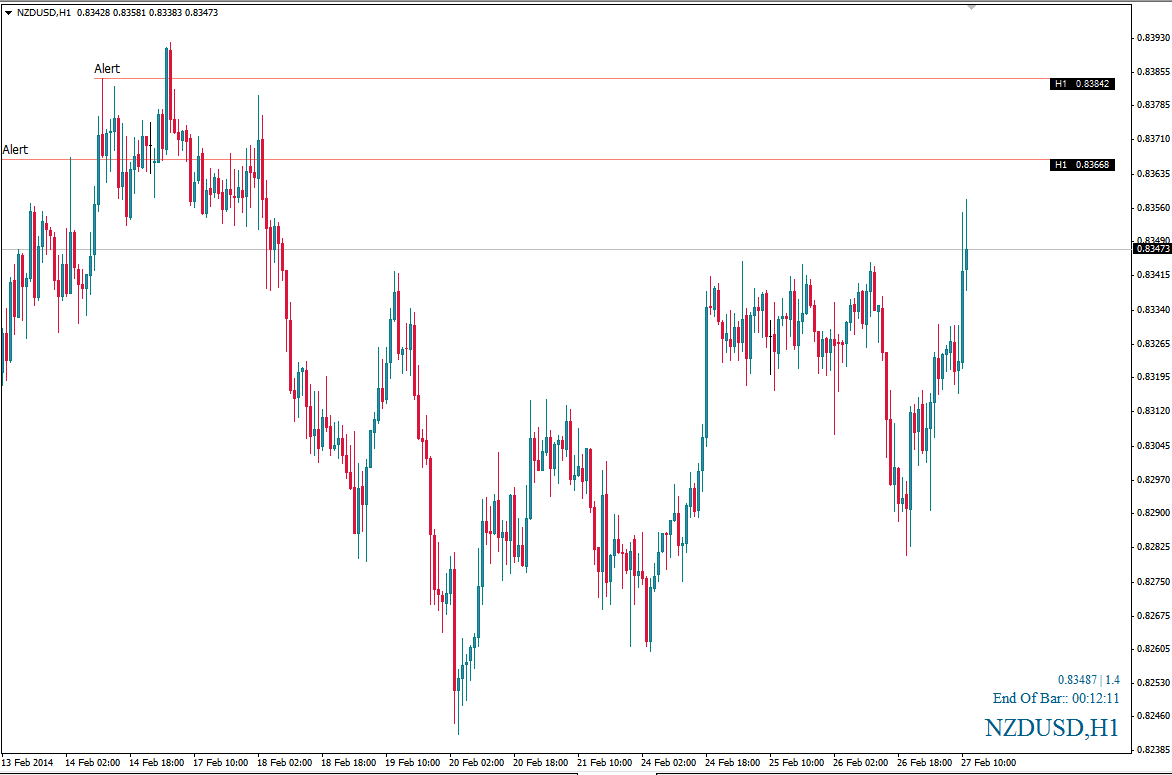The image size is (1172, 775).
Task: Click the 24 Feb 18:00 time label
Action: point(732,762)
